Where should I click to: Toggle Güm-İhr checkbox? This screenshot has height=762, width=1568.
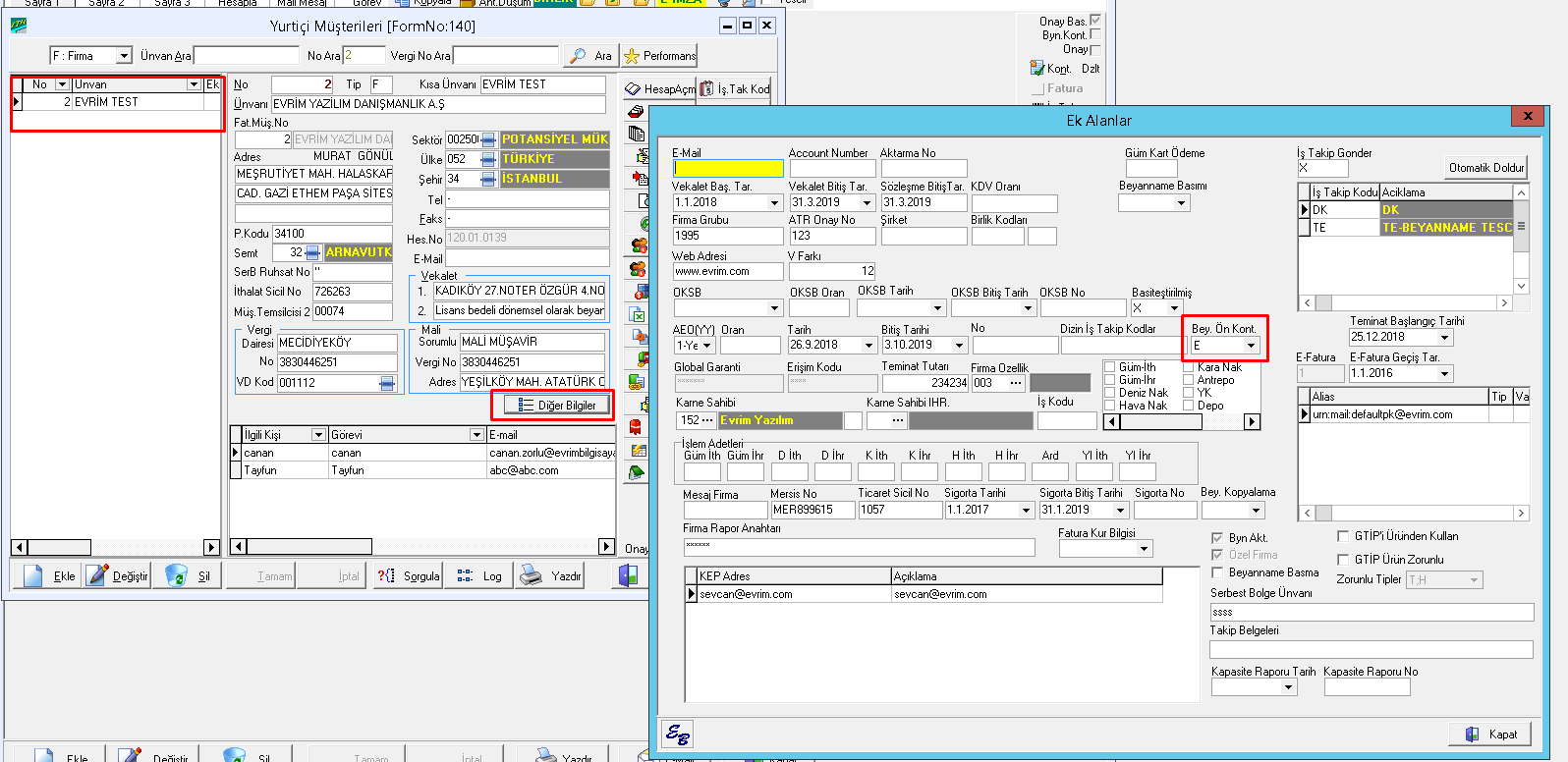pyautogui.click(x=1110, y=380)
